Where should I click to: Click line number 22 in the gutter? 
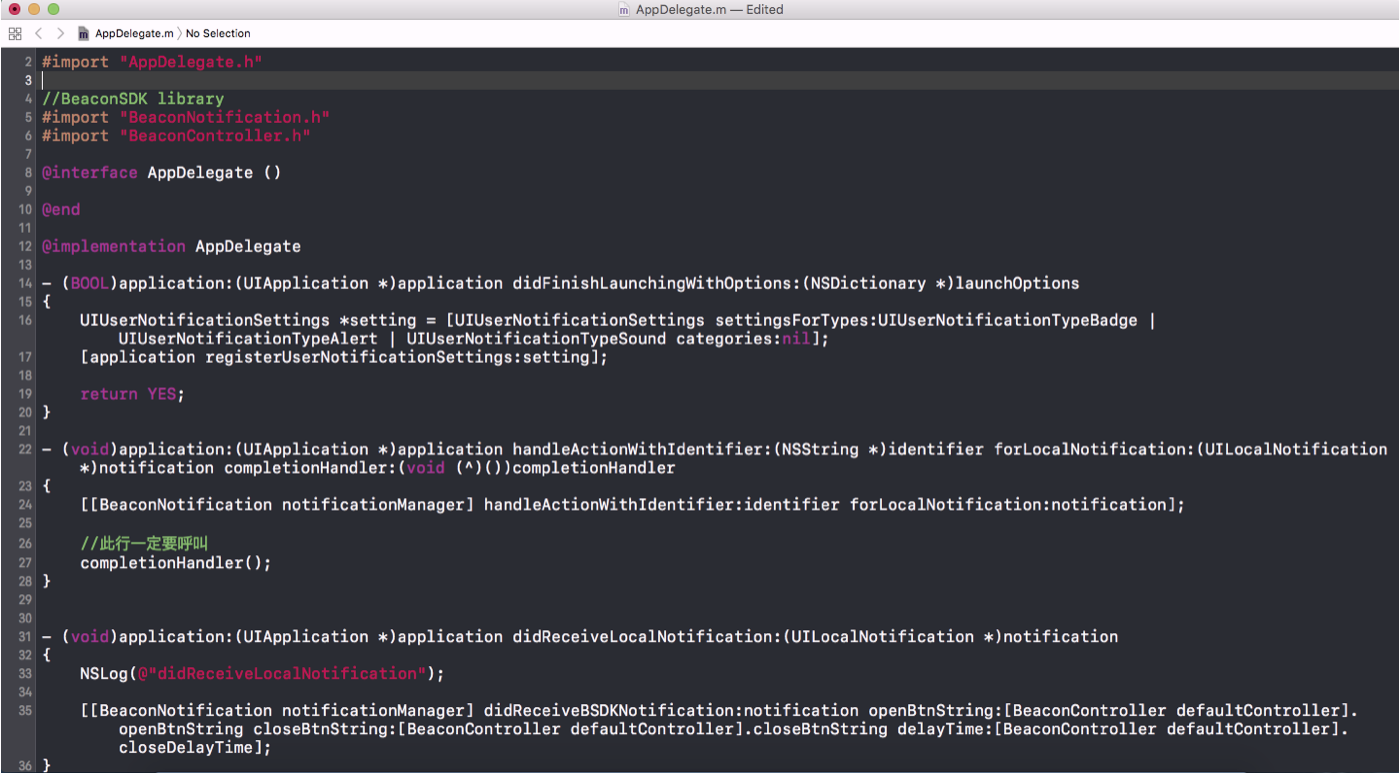24,449
